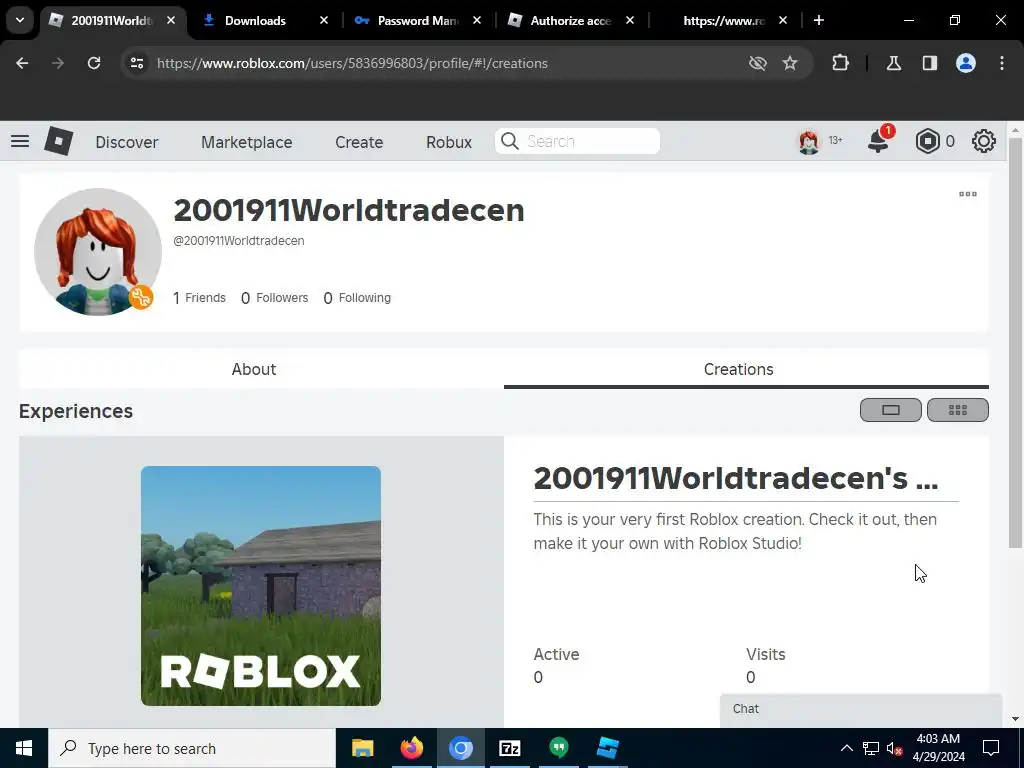The height and width of the screenshot is (768, 1024).
Task: Open 7-Zip from the taskbar
Action: pyautogui.click(x=509, y=748)
